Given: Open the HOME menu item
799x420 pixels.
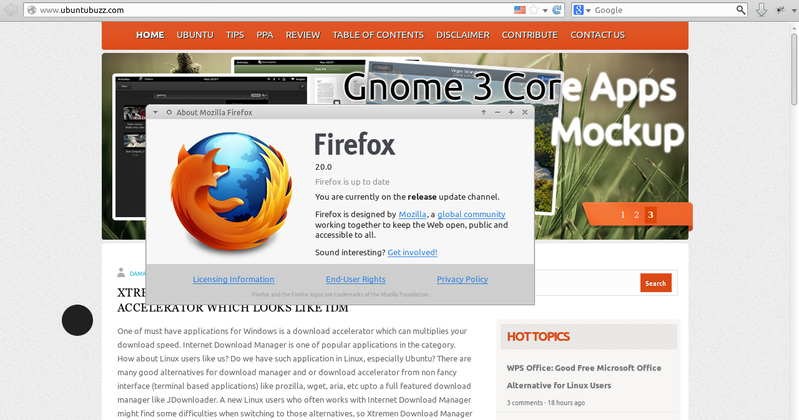Looking at the screenshot, I should [x=150, y=35].
